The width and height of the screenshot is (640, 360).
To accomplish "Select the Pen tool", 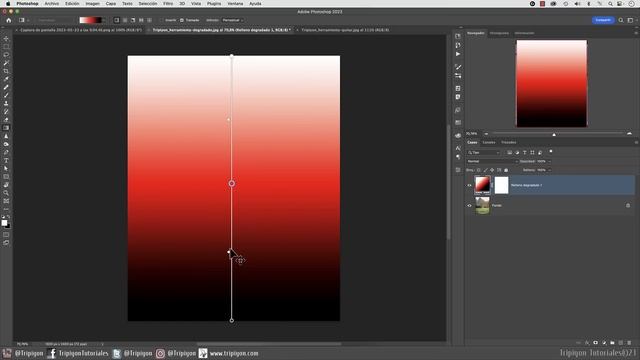I will (x=6, y=152).
